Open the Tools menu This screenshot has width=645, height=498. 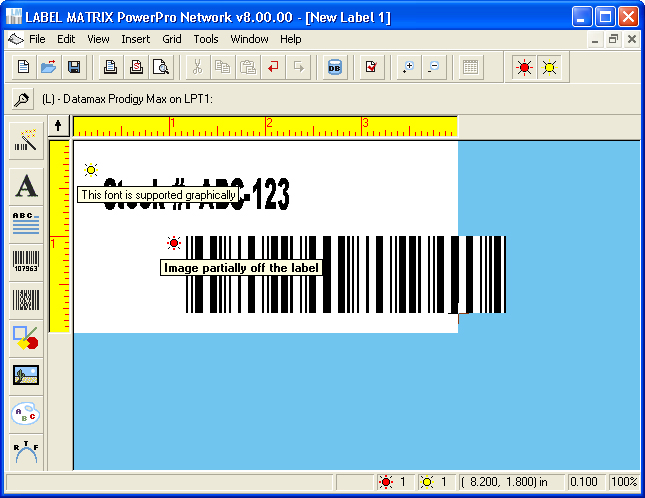pos(206,39)
